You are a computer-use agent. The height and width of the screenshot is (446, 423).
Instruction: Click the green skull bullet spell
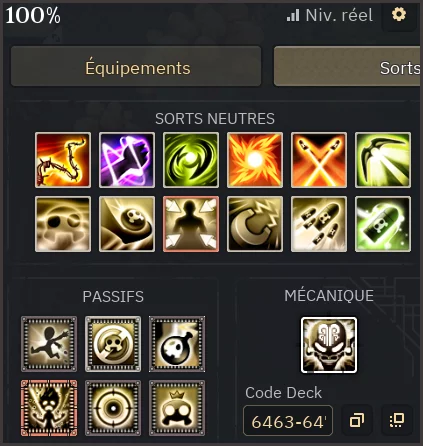(x=383, y=224)
